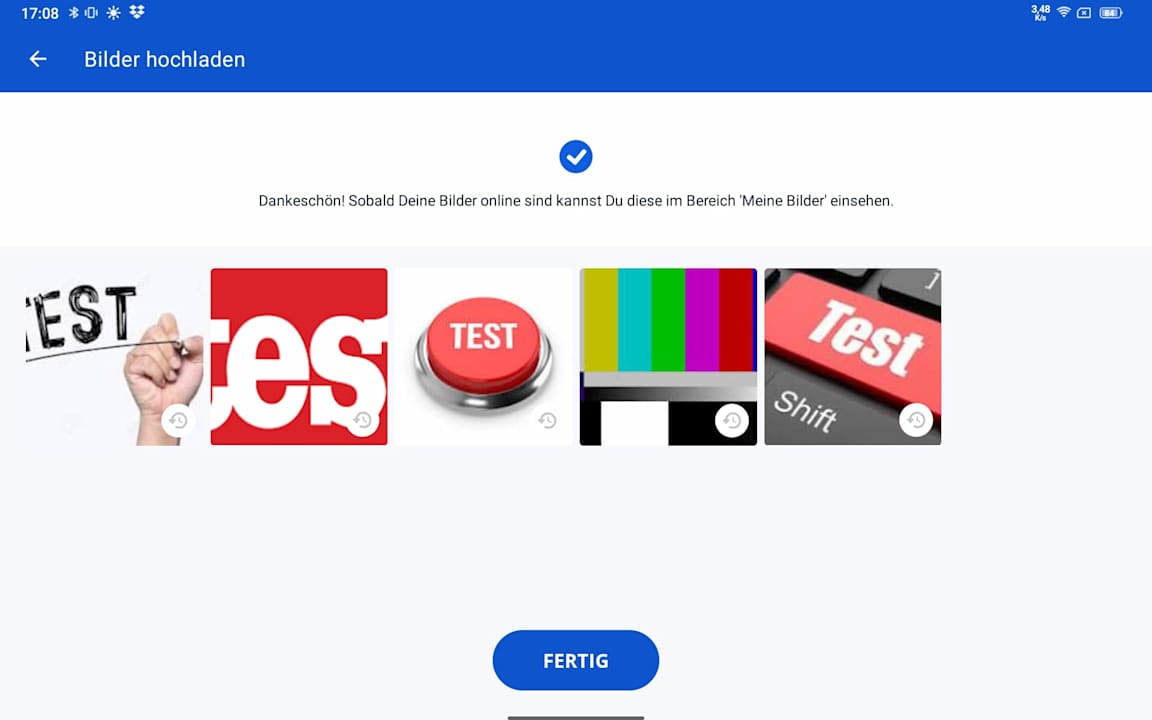Image resolution: width=1152 pixels, height=720 pixels.
Task: Tap pending clock icon on color bars thumbnail
Action: click(732, 420)
